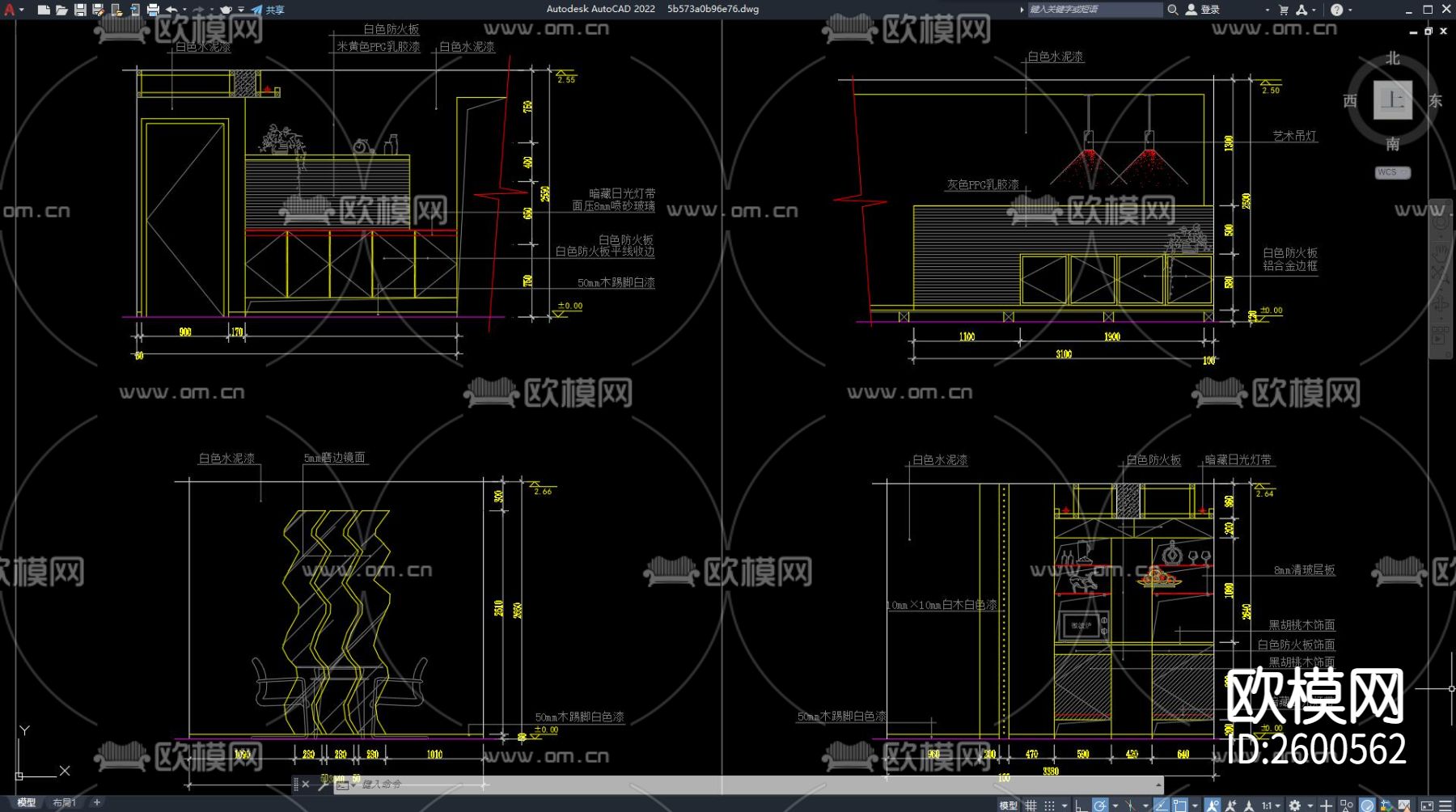Viewport: 1456px width, 812px height.
Task: Toggle drawing grid display in status bar
Action: (1031, 806)
